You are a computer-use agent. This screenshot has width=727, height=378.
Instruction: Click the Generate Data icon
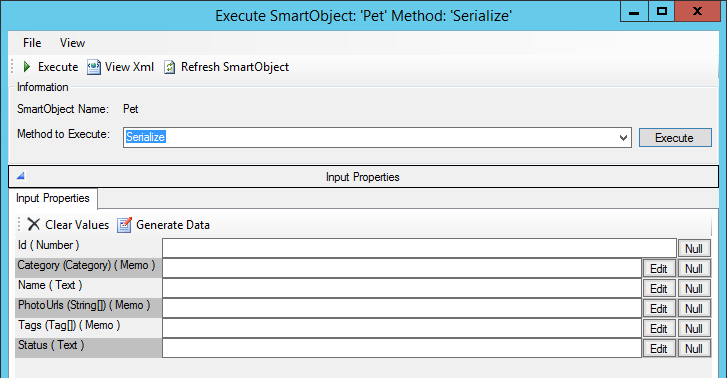tap(124, 225)
